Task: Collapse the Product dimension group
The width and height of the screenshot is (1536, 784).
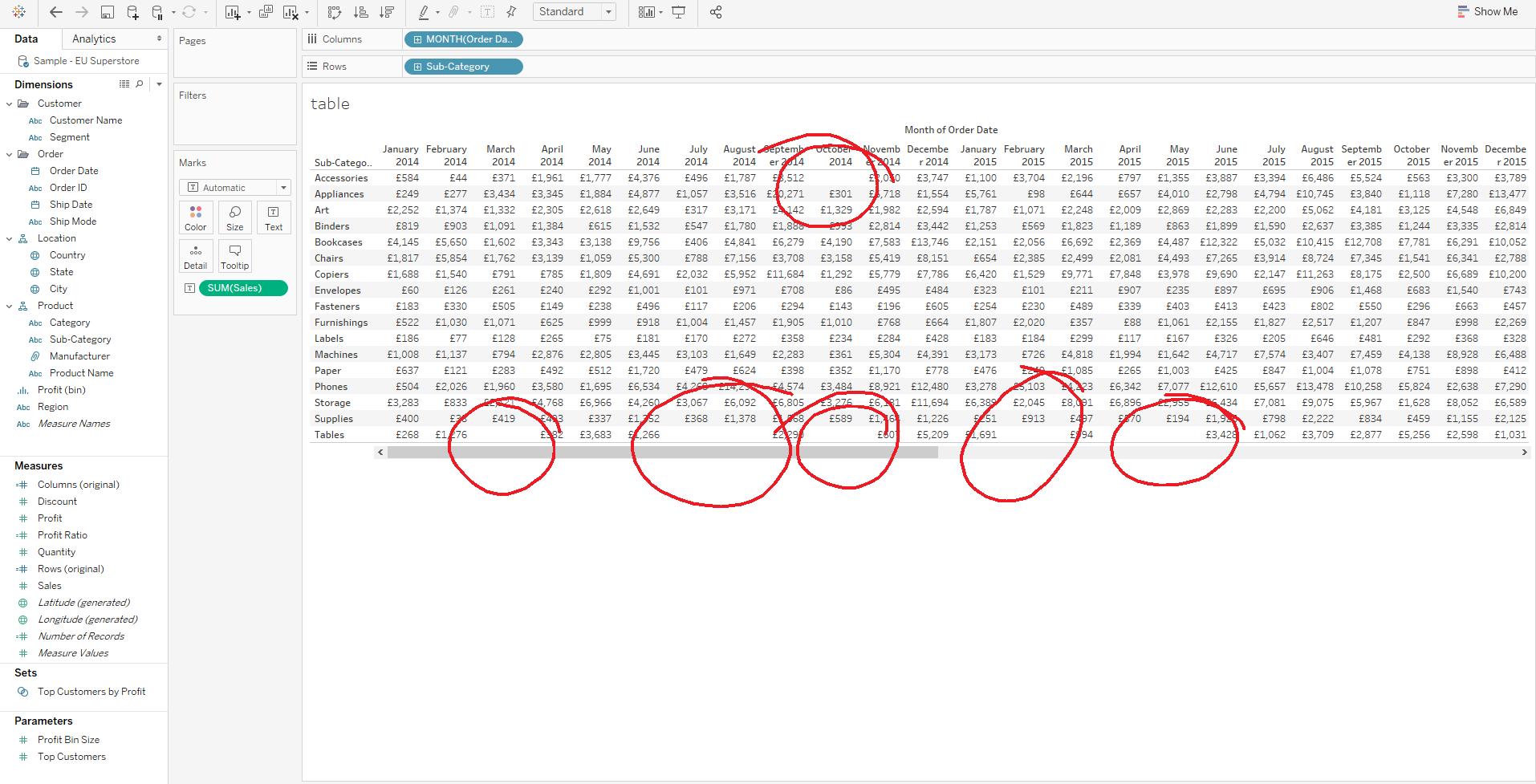Action: pyautogui.click(x=9, y=305)
